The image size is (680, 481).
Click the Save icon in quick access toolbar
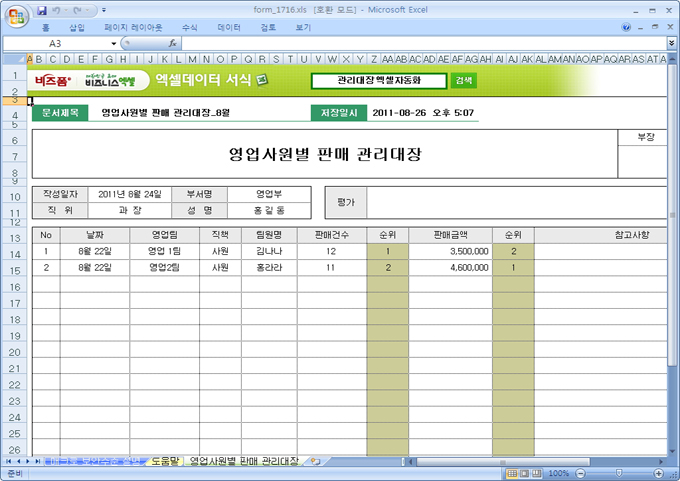[42, 9]
